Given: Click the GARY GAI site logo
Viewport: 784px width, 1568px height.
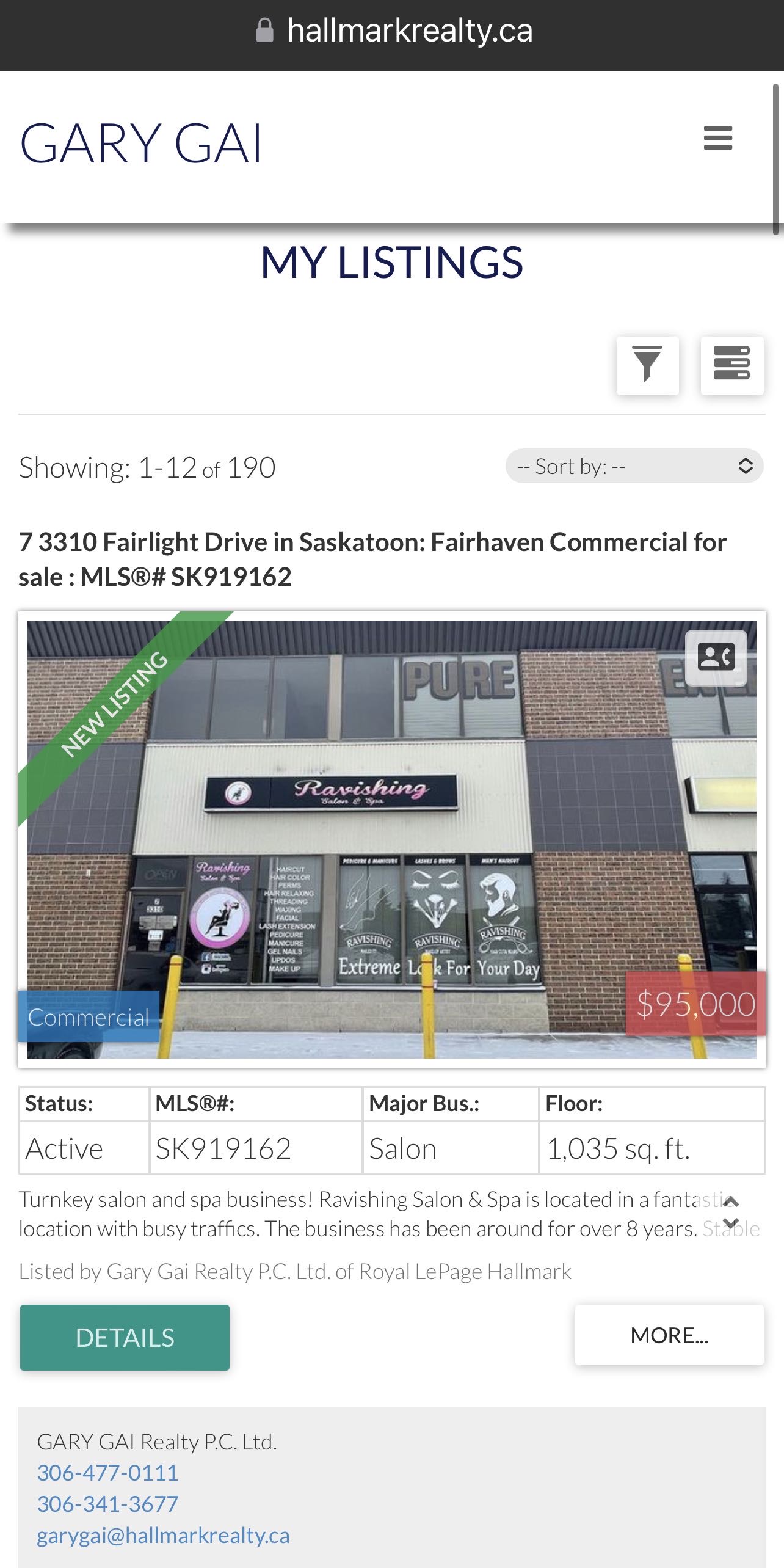Looking at the screenshot, I should tap(141, 143).
